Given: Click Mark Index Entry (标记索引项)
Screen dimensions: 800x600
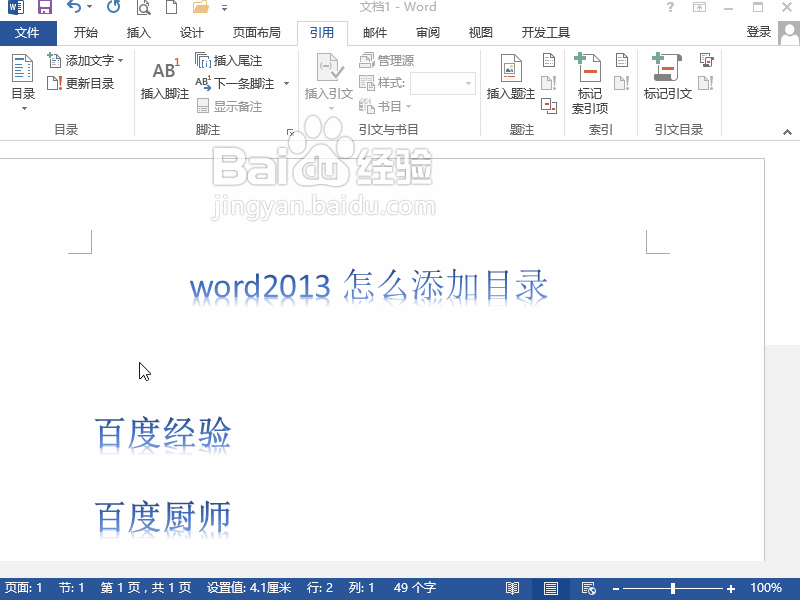Looking at the screenshot, I should [590, 84].
